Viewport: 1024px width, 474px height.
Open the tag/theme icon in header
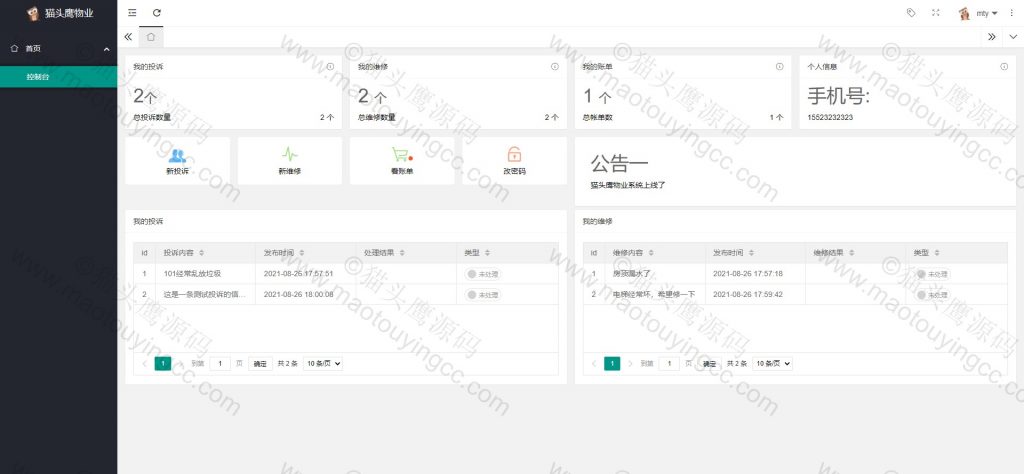910,13
